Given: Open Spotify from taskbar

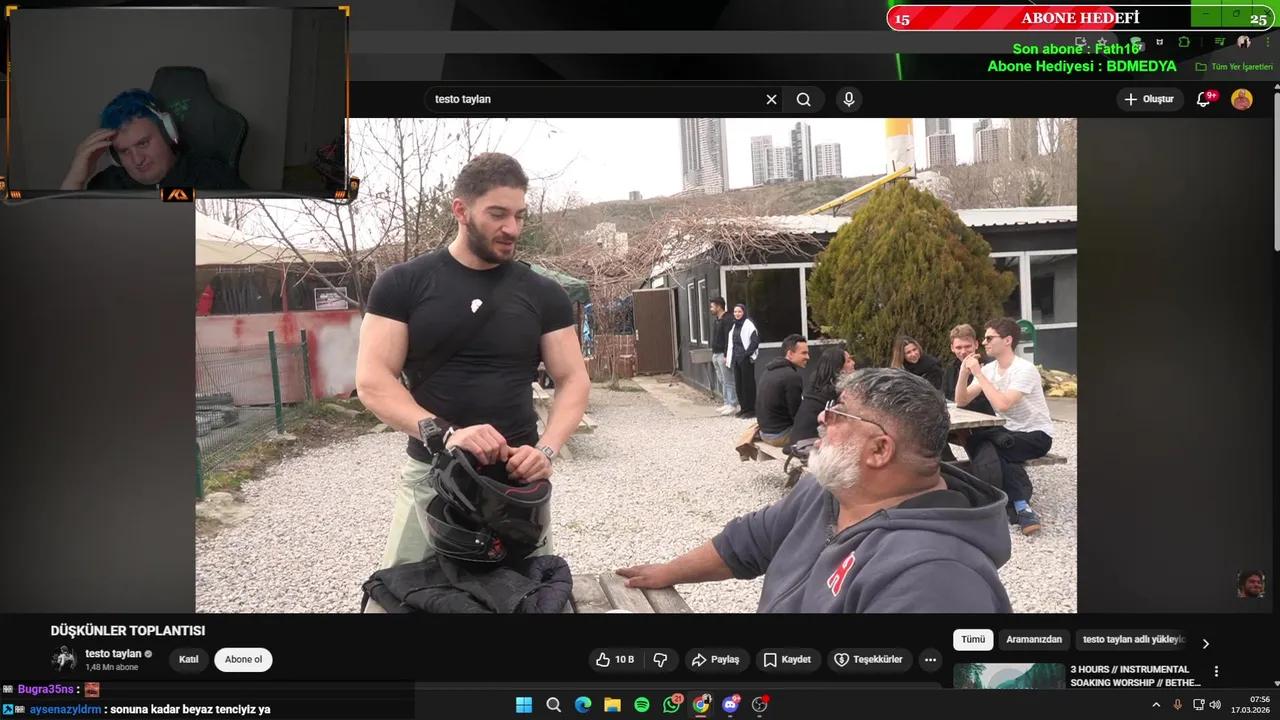Looking at the screenshot, I should pos(642,705).
